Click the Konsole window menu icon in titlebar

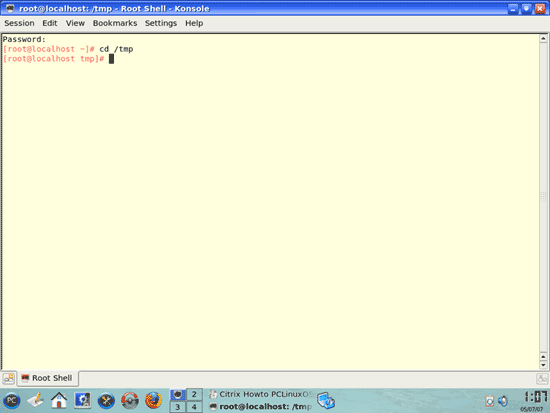tap(10, 8)
